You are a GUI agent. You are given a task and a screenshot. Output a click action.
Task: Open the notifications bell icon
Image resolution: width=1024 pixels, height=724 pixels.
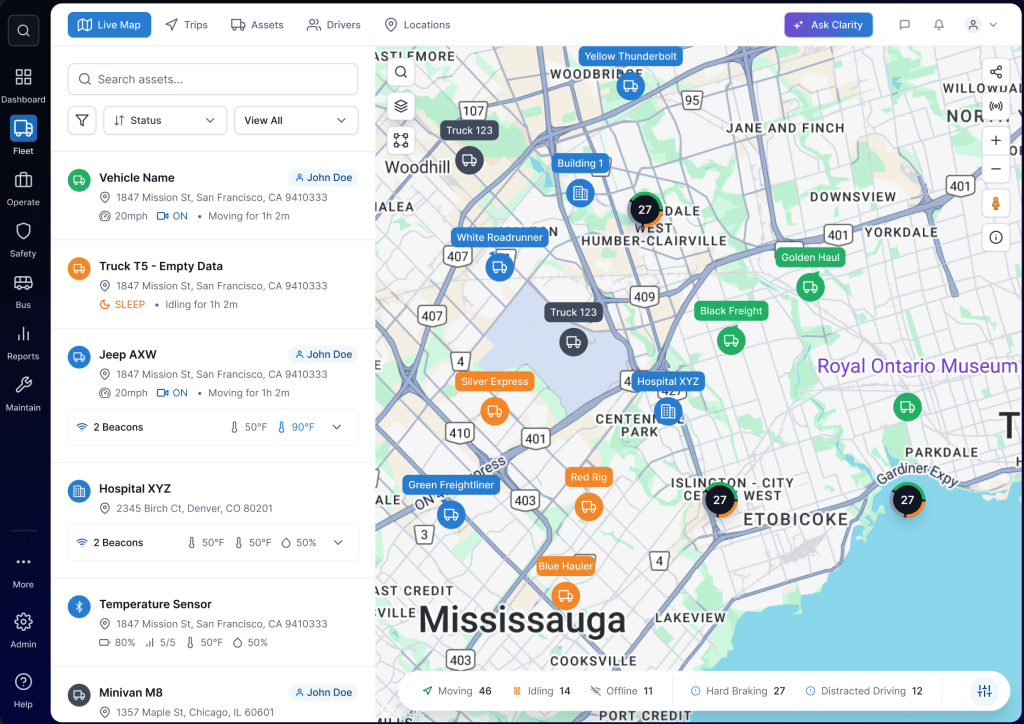[938, 25]
